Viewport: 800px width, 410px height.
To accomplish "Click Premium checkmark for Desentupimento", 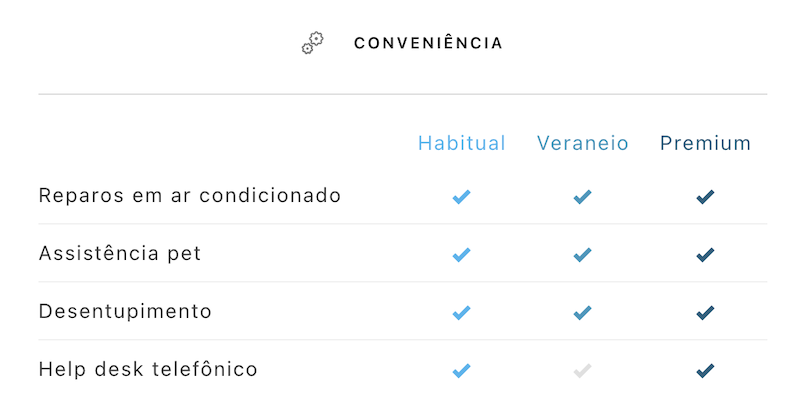I will (x=705, y=313).
